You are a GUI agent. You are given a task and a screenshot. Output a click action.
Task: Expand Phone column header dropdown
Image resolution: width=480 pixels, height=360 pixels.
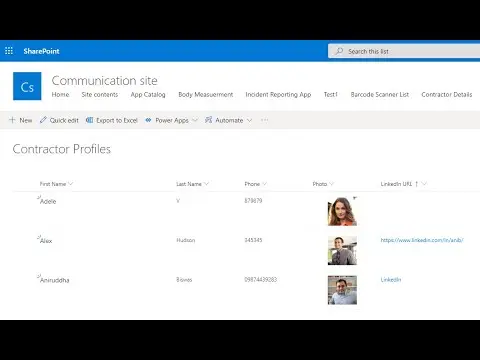point(264,184)
